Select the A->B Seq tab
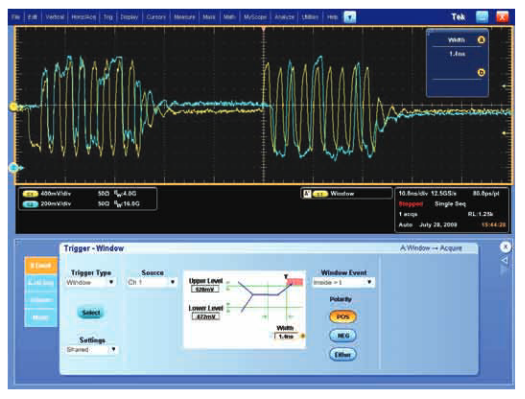 pyautogui.click(x=41, y=283)
